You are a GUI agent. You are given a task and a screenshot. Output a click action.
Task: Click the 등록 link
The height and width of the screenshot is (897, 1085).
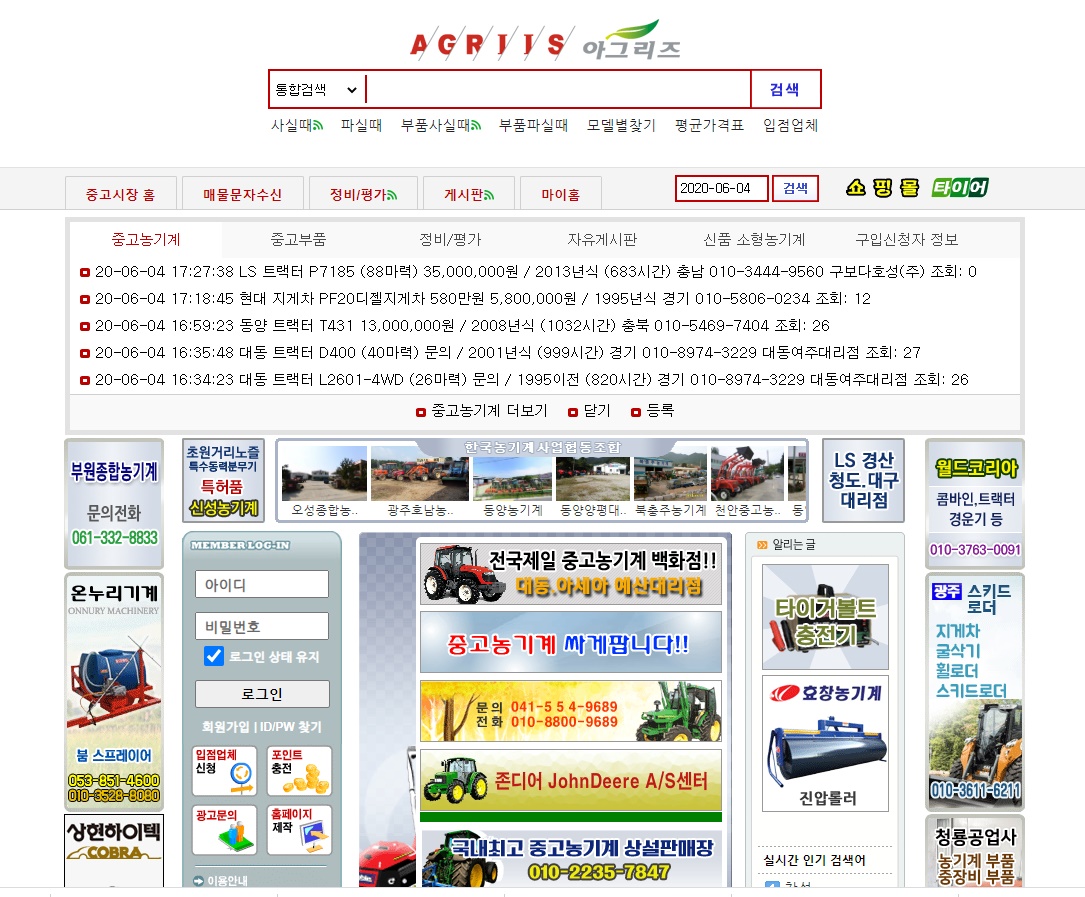tap(660, 410)
